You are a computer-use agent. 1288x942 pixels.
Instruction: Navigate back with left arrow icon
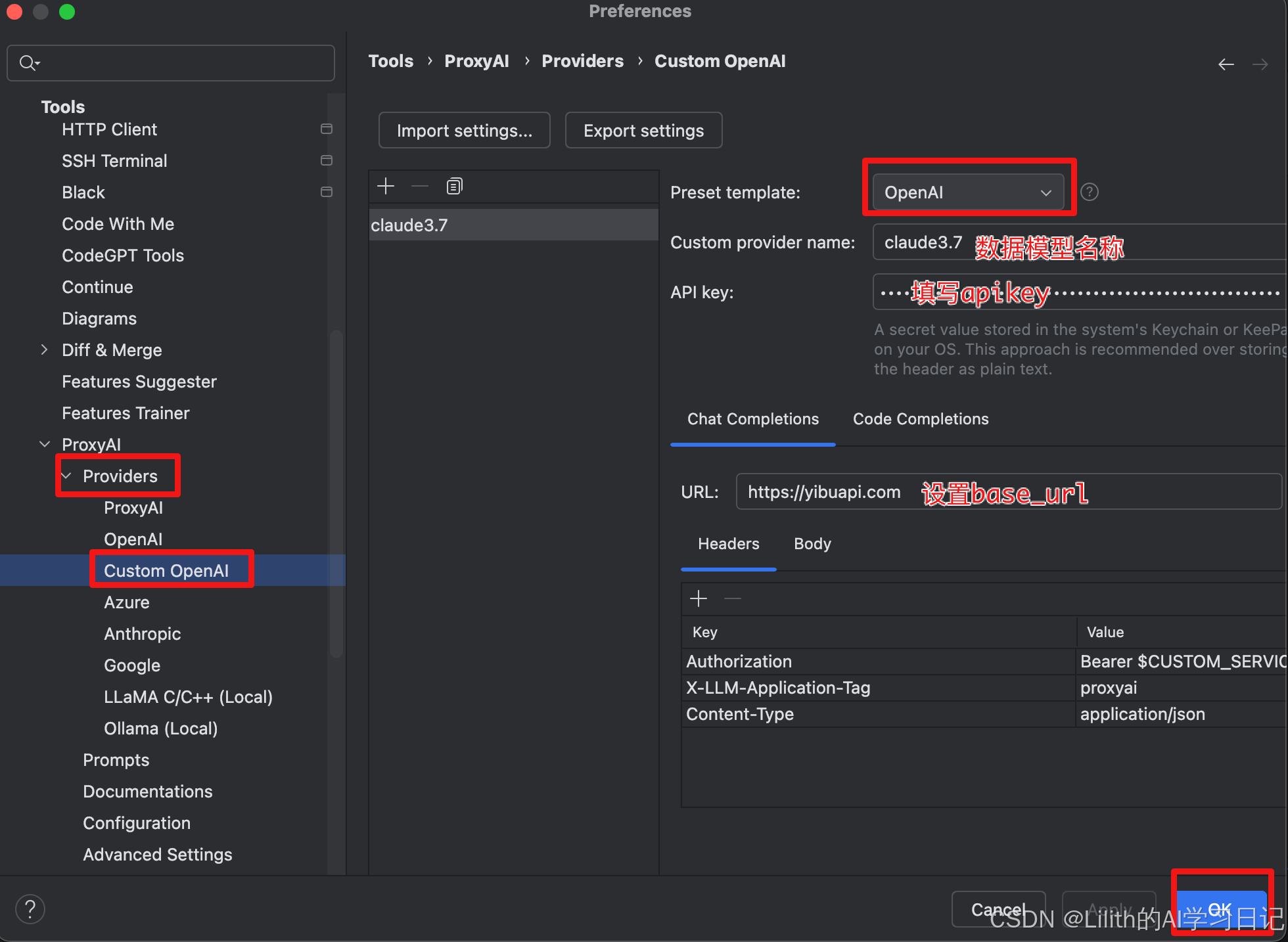[1226, 64]
